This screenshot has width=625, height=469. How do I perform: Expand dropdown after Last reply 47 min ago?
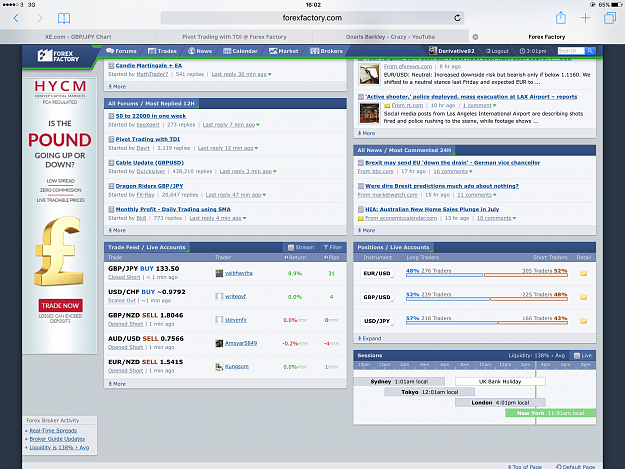[x=264, y=195]
